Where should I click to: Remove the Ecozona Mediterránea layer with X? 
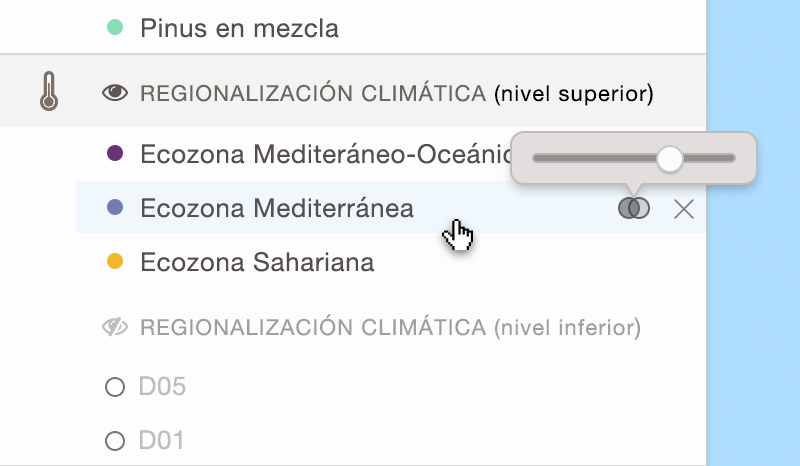[684, 208]
